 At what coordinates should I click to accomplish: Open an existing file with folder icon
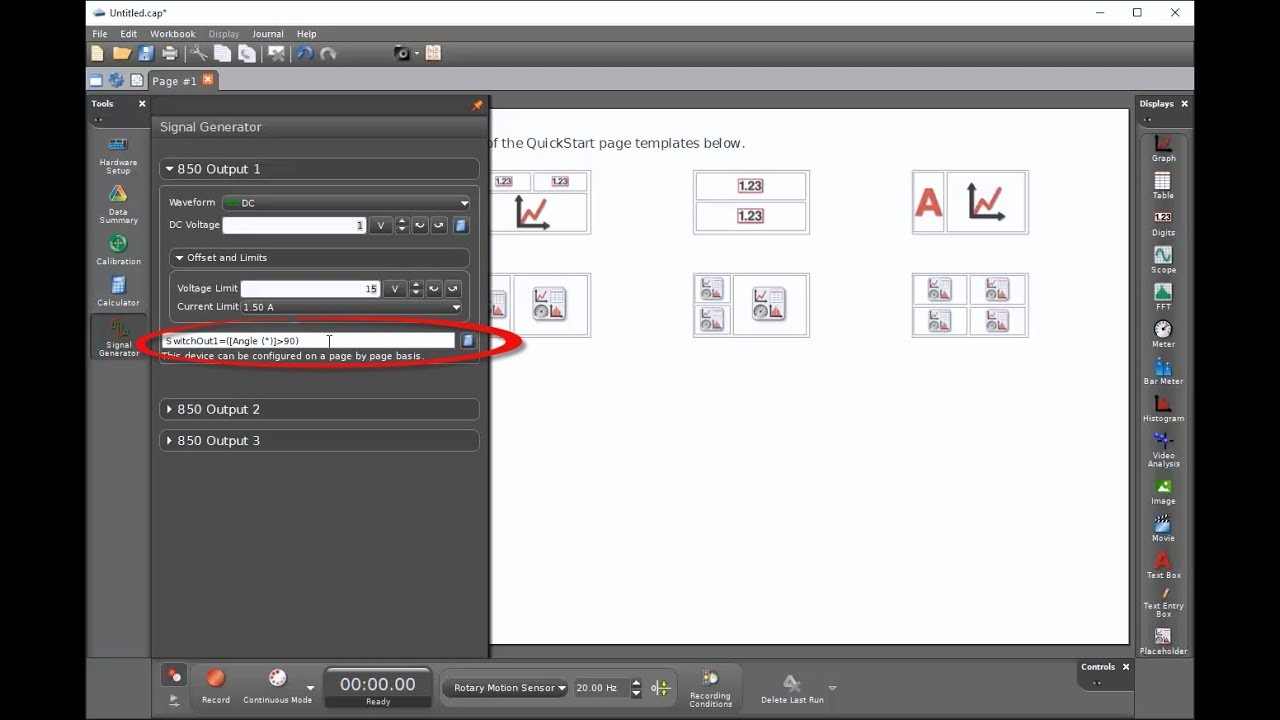[121, 53]
